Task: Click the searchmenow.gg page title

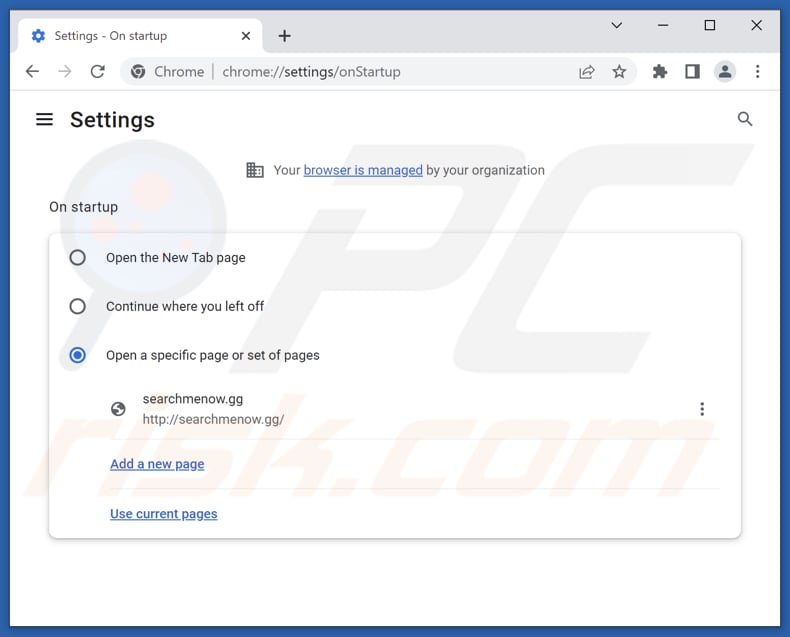Action: 192,399
